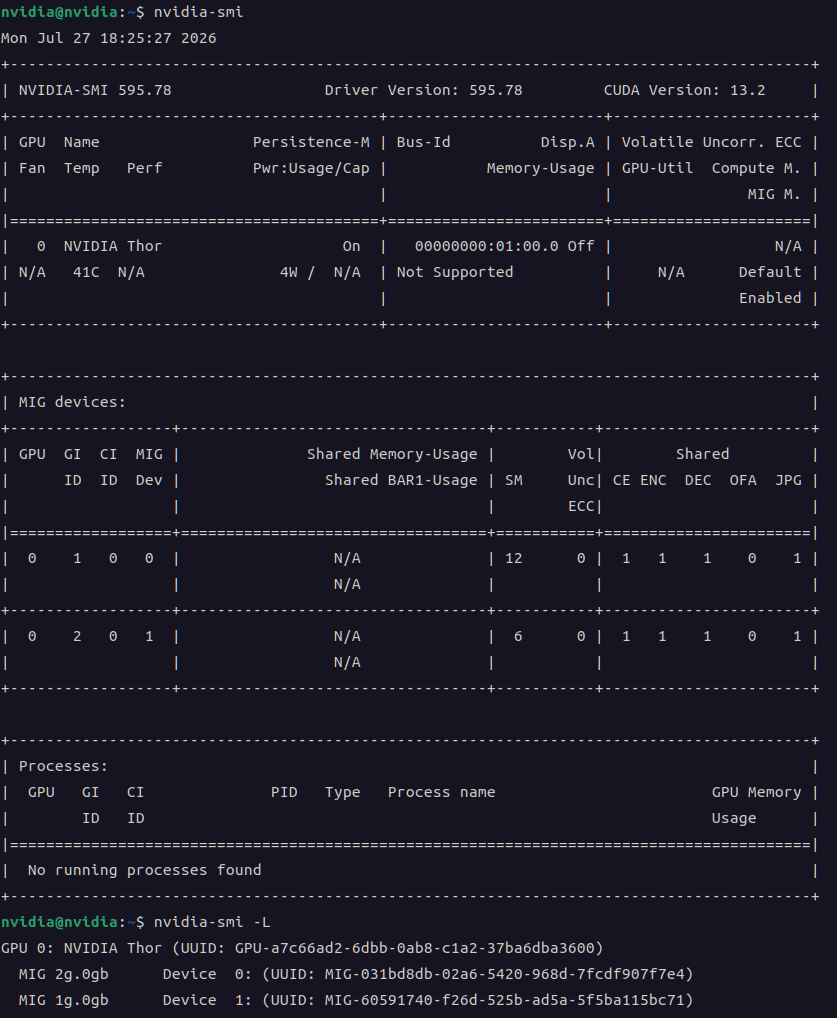This screenshot has height=1018, width=837.
Task: Click the 'OFA' column header
Action: pos(743,480)
